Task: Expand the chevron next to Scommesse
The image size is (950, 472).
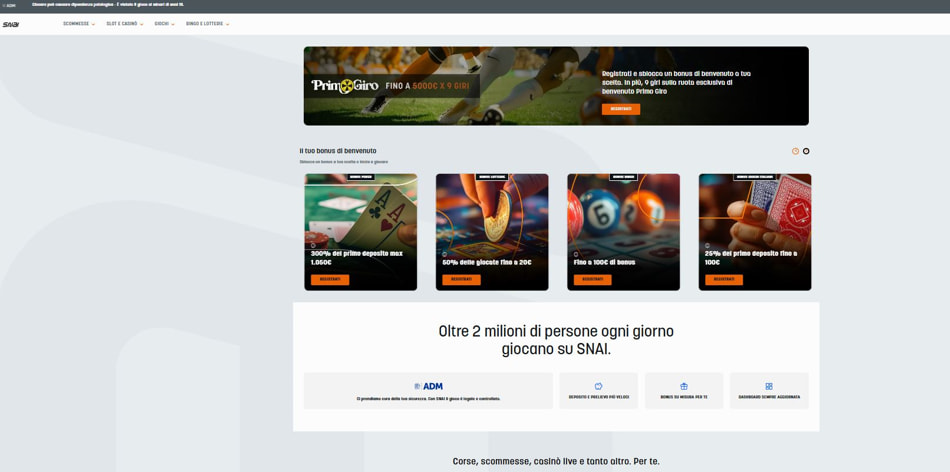Action: point(93,24)
